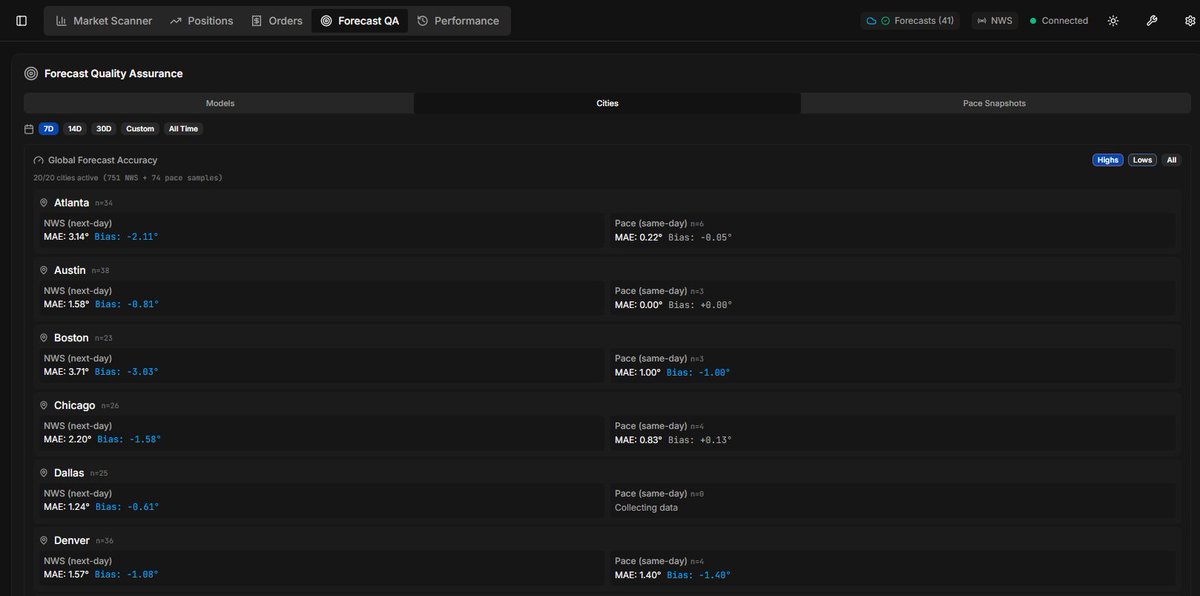Screen dimensions: 1200x596
Task: Click the location pin beside Chicago
Action: point(44,406)
